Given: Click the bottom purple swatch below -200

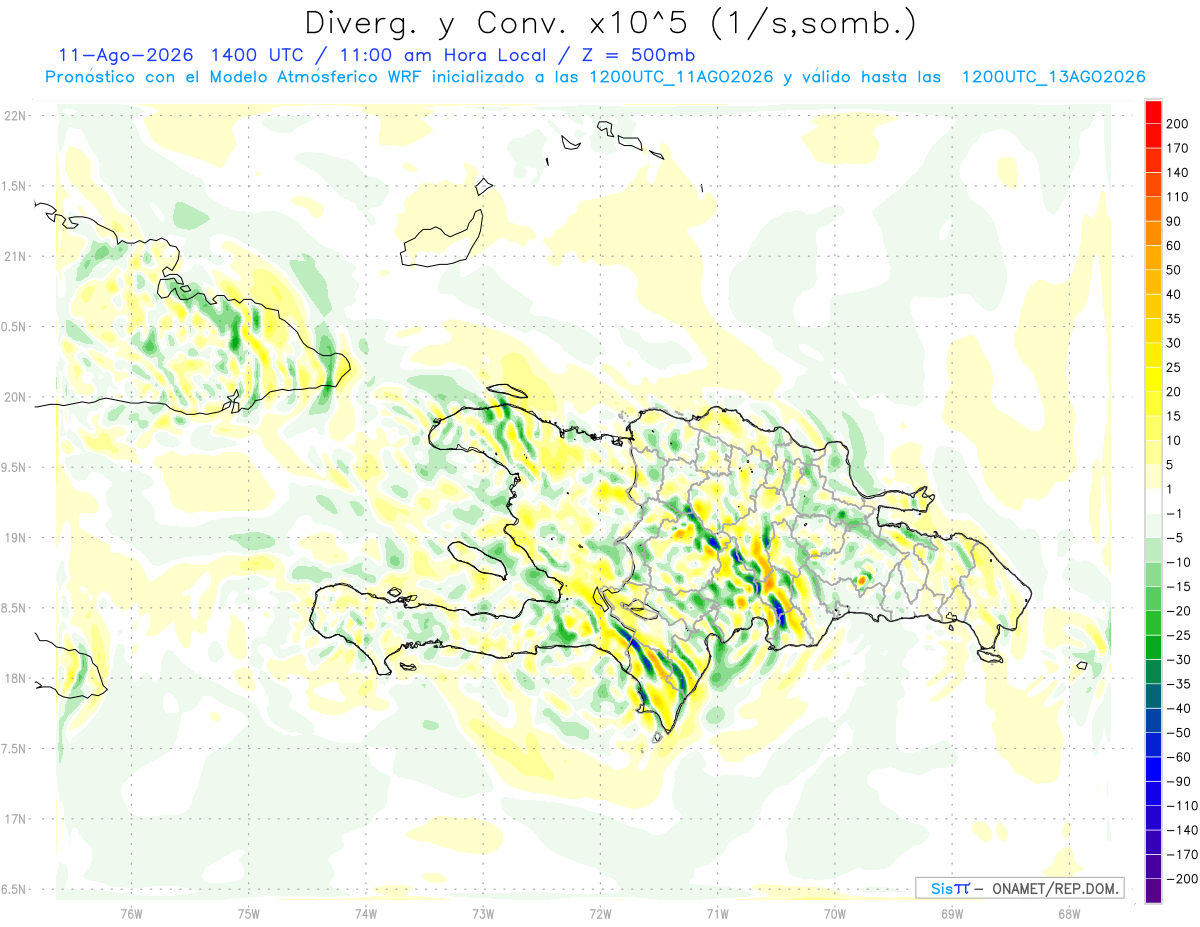Looking at the screenshot, I should tap(1153, 892).
